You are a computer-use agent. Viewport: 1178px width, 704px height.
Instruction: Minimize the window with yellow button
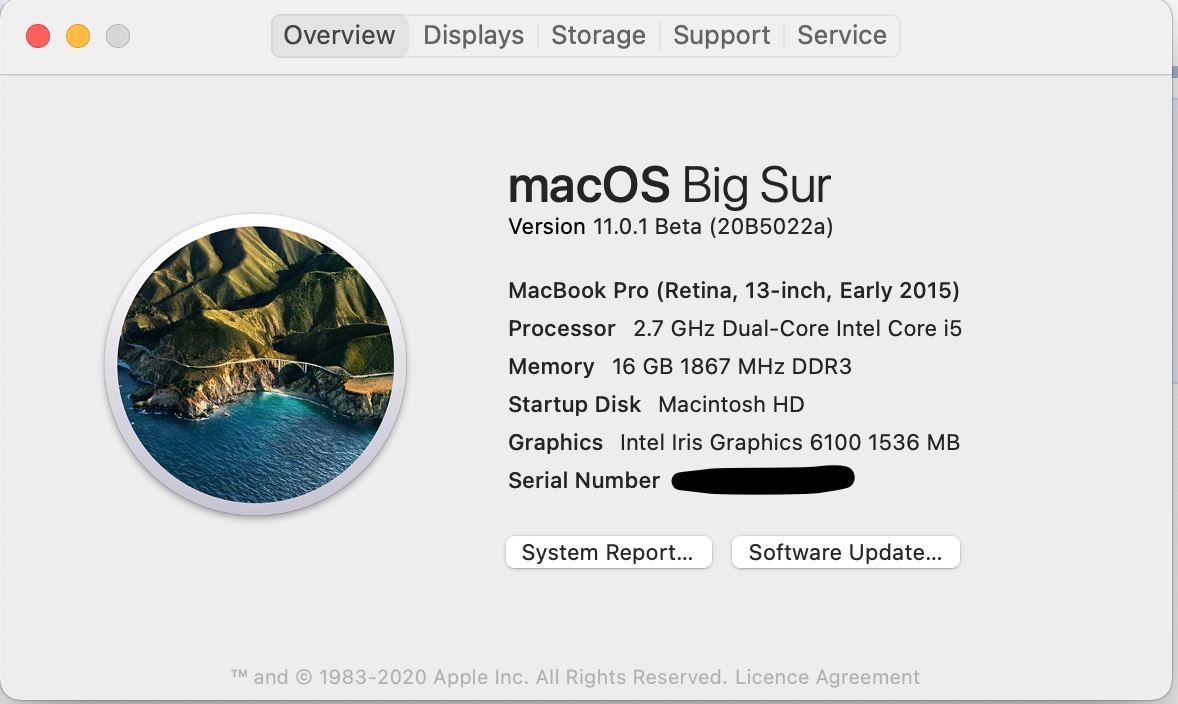pos(78,37)
